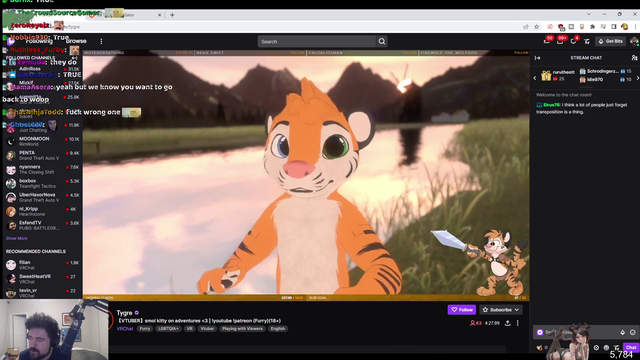Click gifter idle970 in leaderboard
This screenshot has width=640, height=360.
[595, 80]
